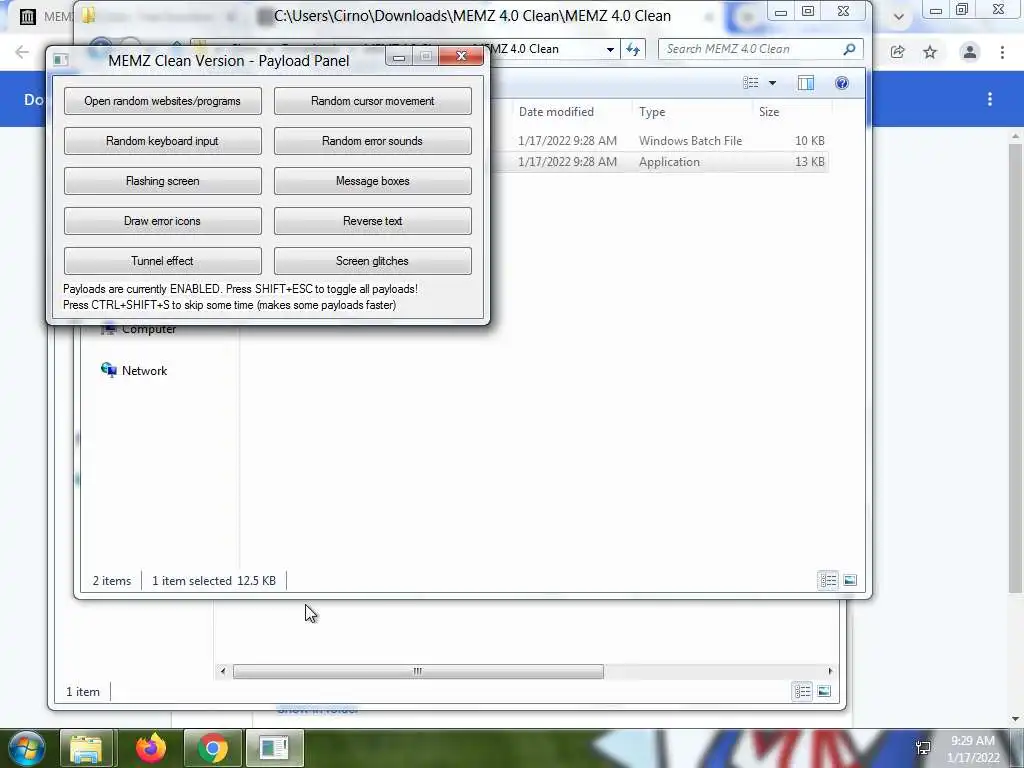Open view options dropdown arrow
This screenshot has width=1024, height=768.
pyautogui.click(x=772, y=83)
